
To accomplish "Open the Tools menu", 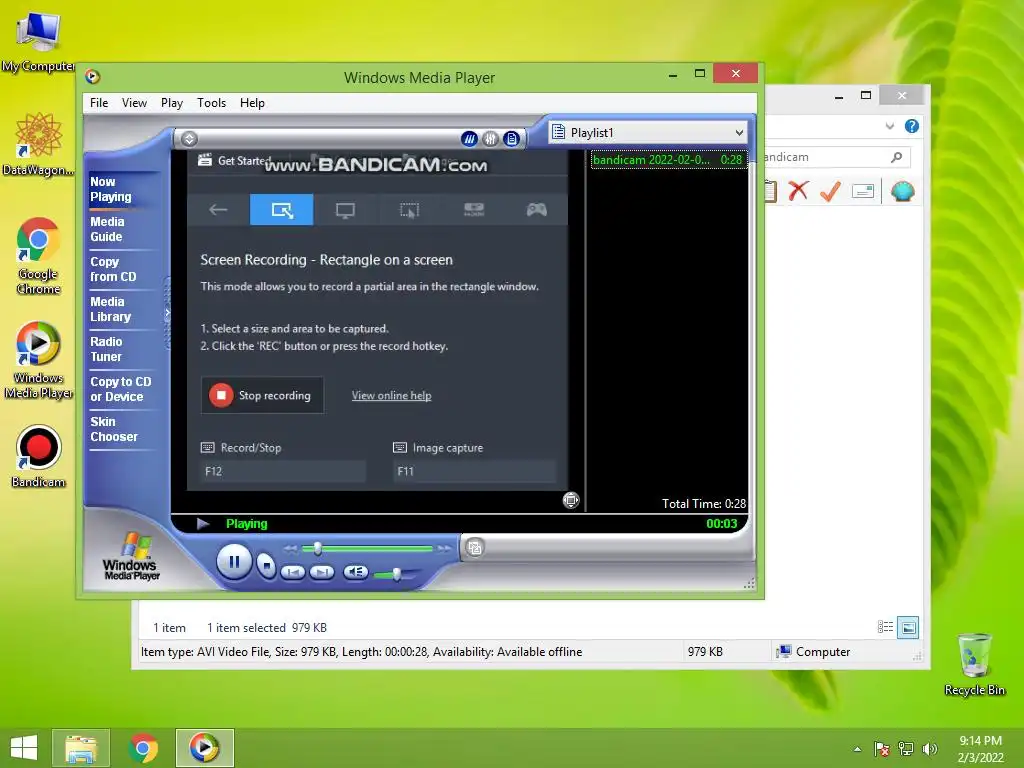I will coord(212,103).
